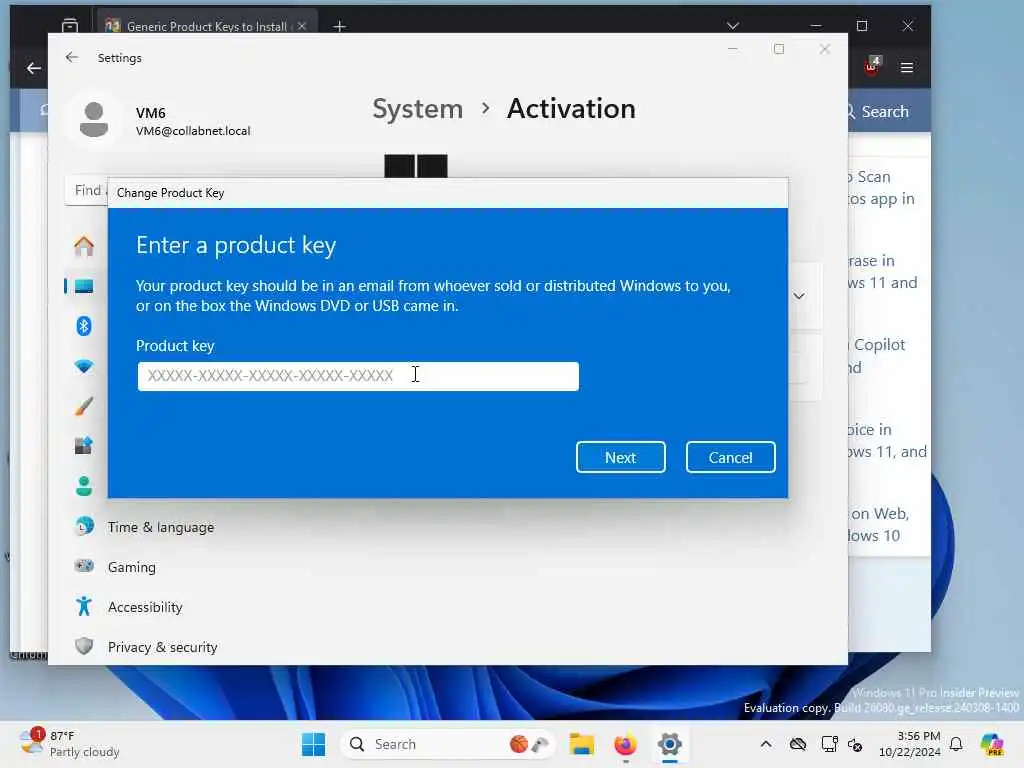Click the Next button in product key dialog
This screenshot has width=1024, height=768.
point(620,457)
